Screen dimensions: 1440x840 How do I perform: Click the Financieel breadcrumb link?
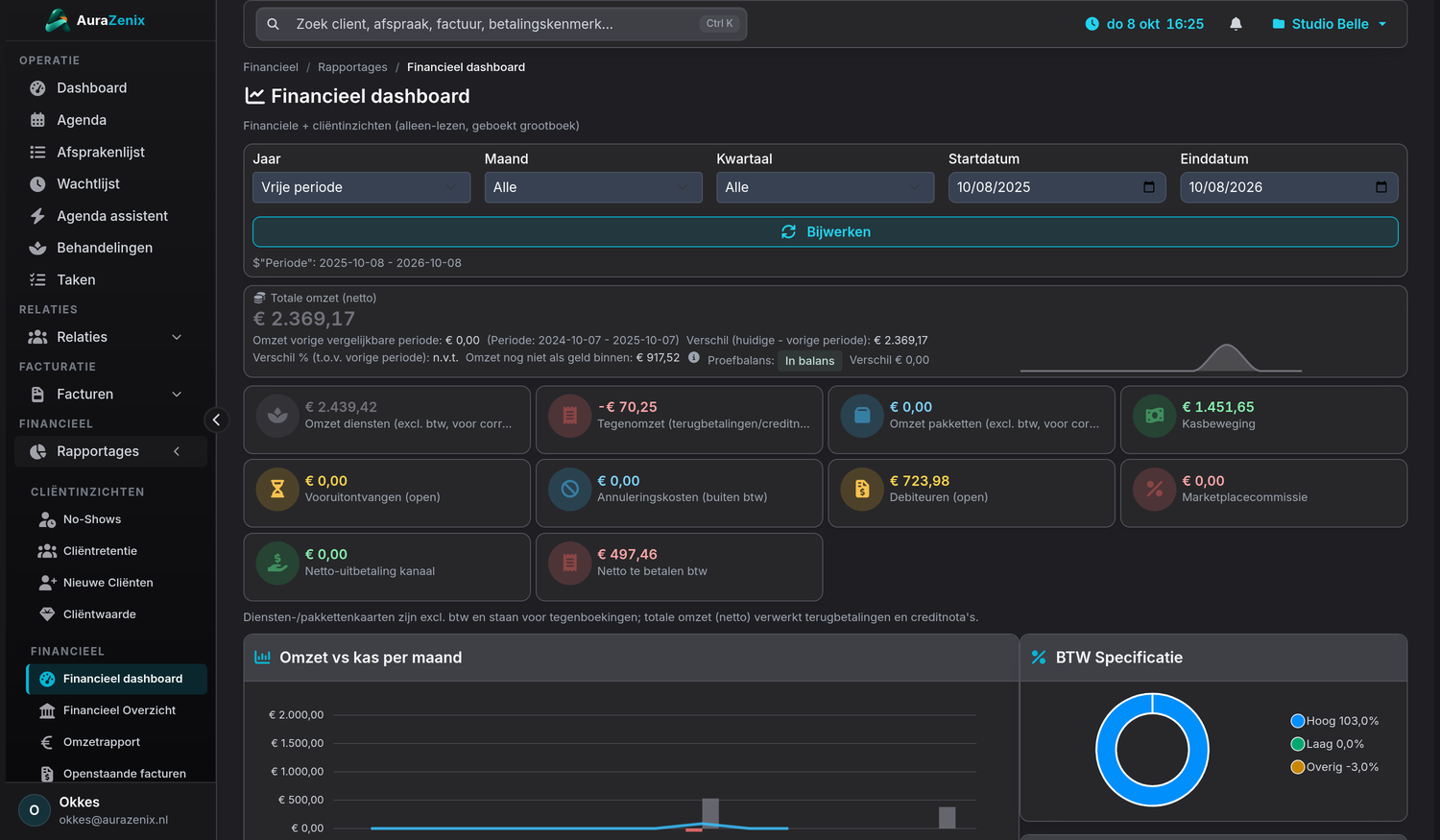coord(271,67)
